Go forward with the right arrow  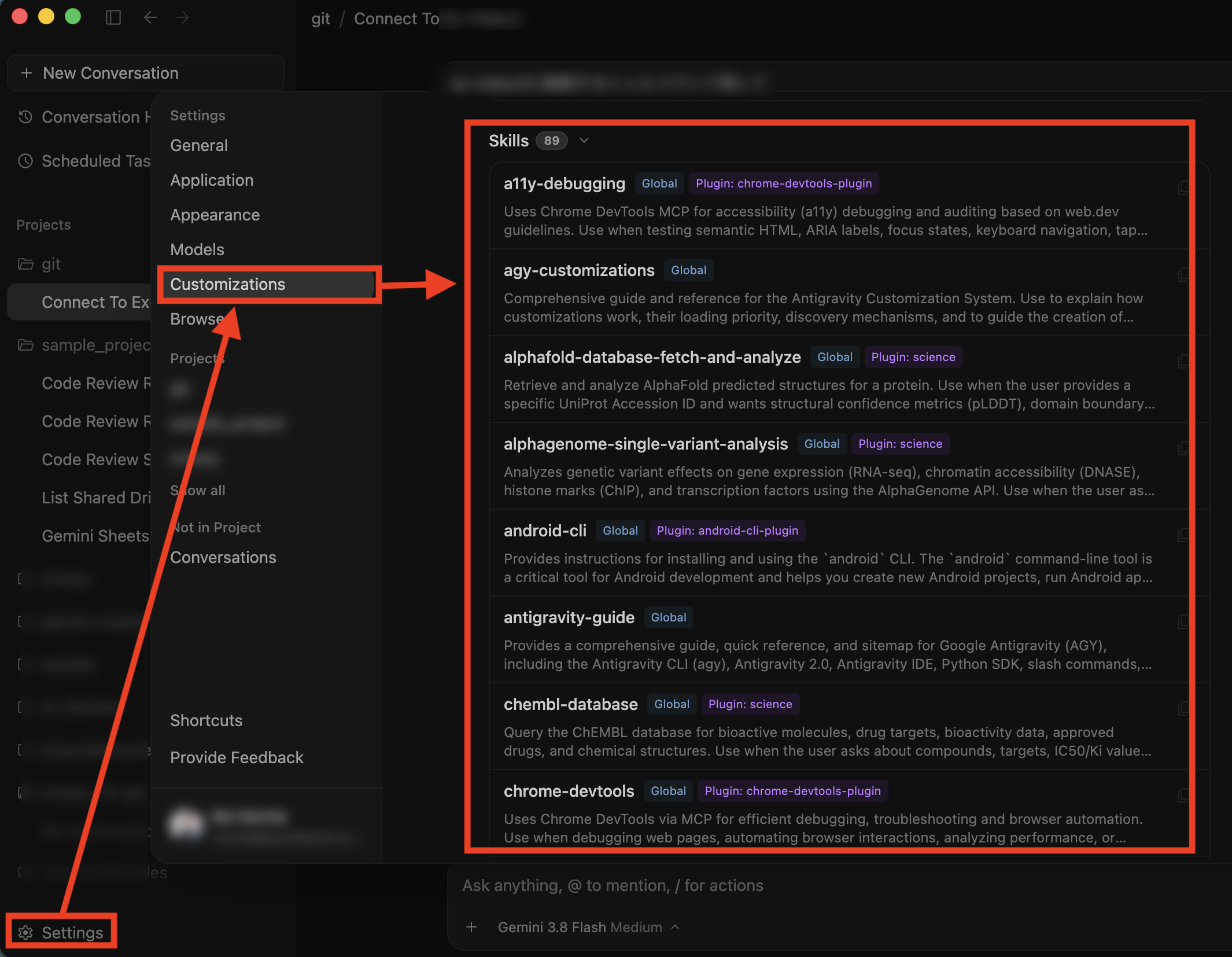pos(183,17)
